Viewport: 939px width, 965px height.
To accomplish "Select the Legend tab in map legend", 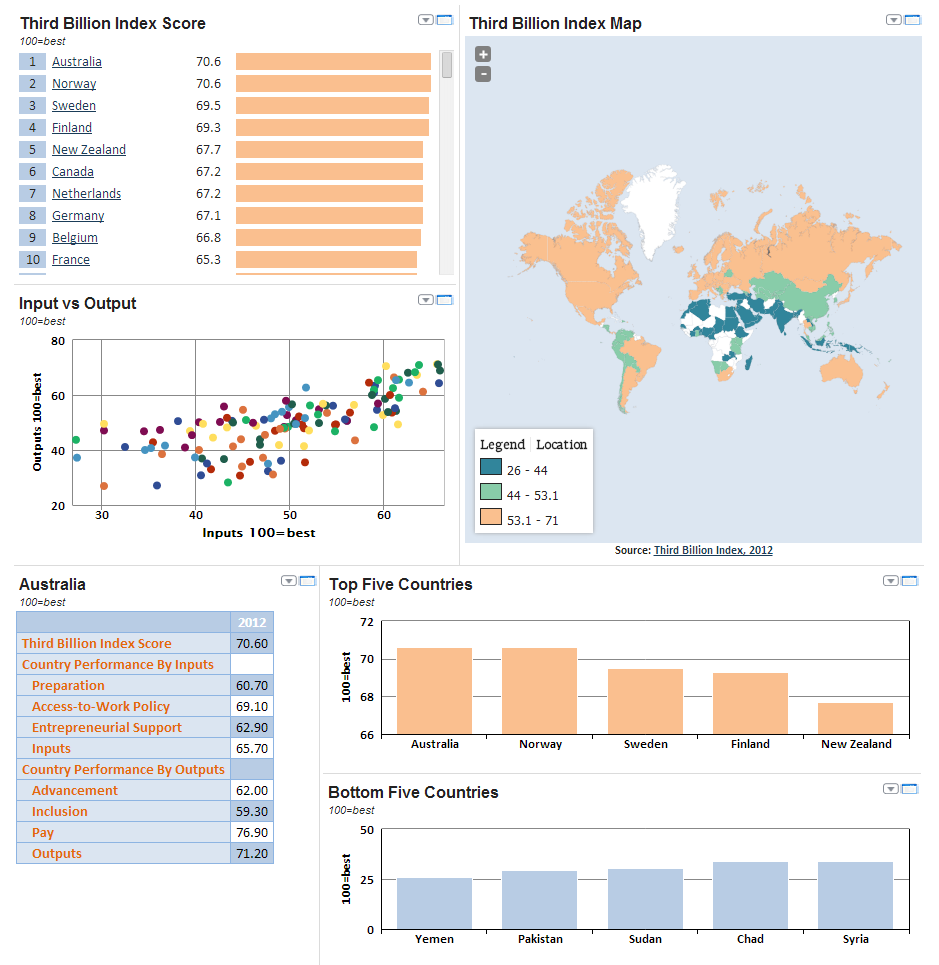I will 502,444.
